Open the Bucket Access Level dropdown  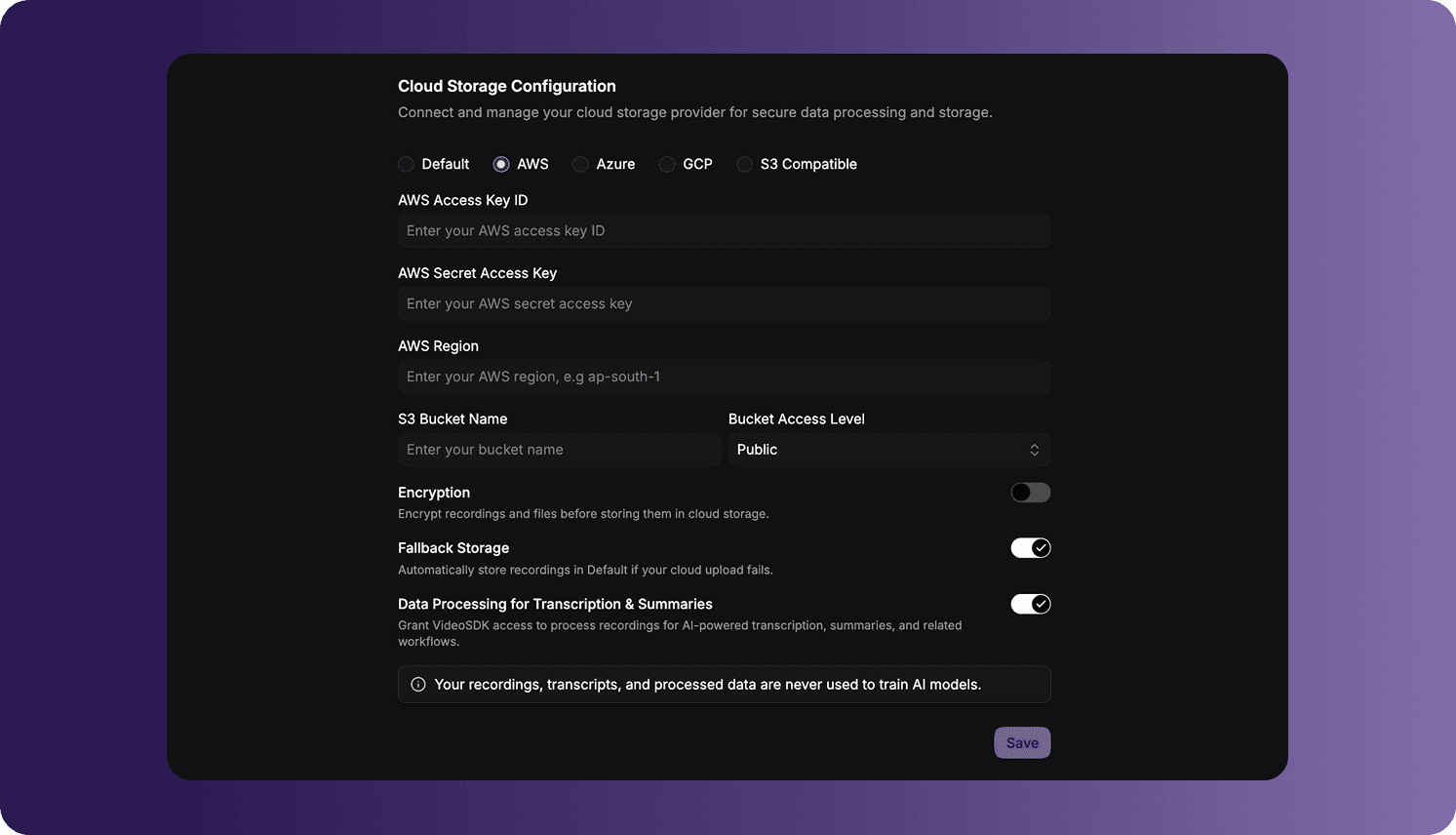coord(889,450)
